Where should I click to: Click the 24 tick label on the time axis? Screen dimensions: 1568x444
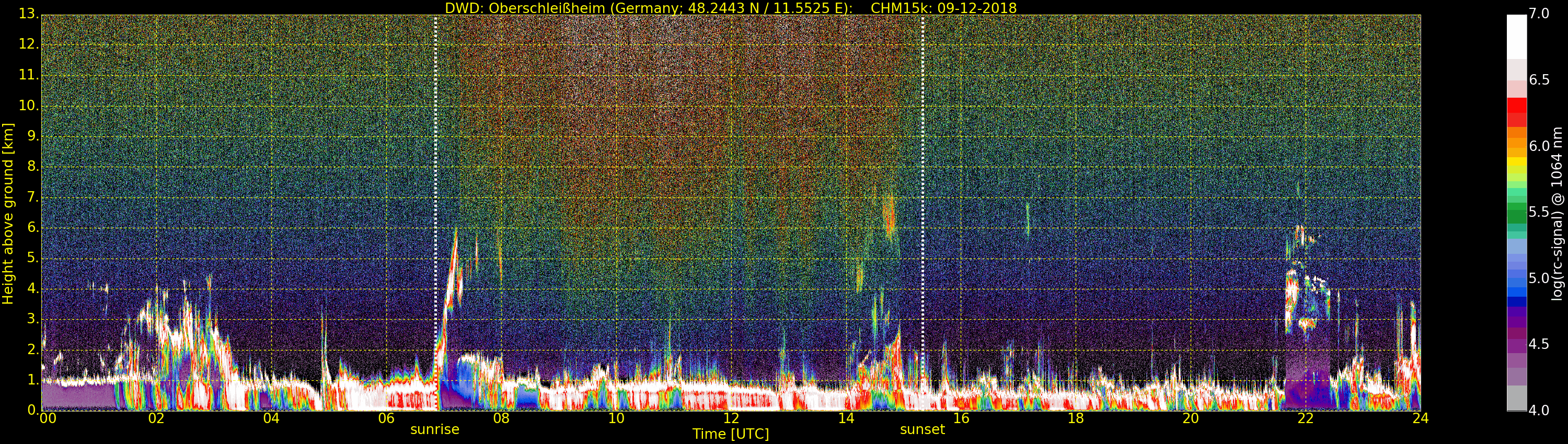click(x=1420, y=418)
